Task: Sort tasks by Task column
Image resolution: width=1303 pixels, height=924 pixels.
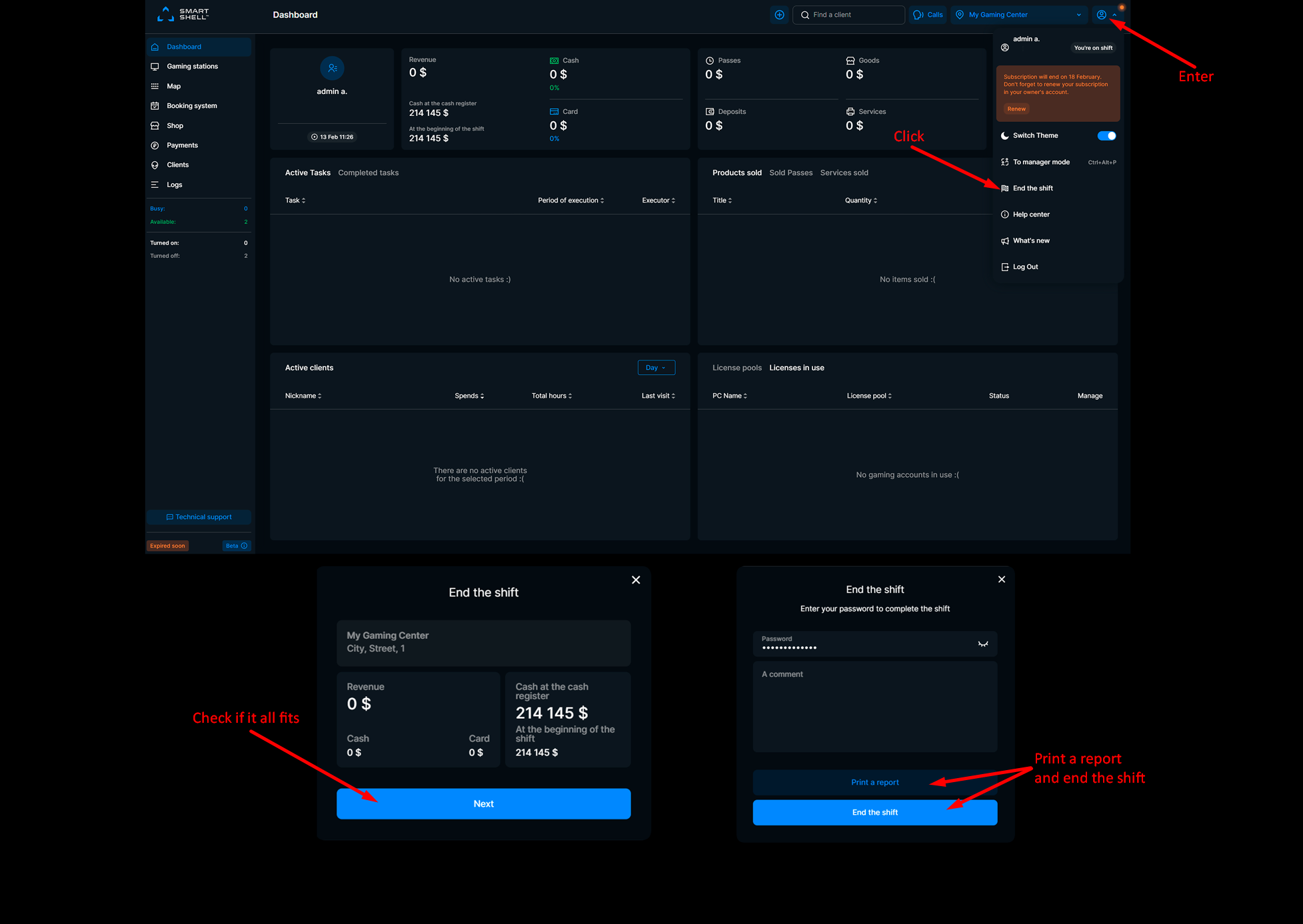Action: coord(295,201)
